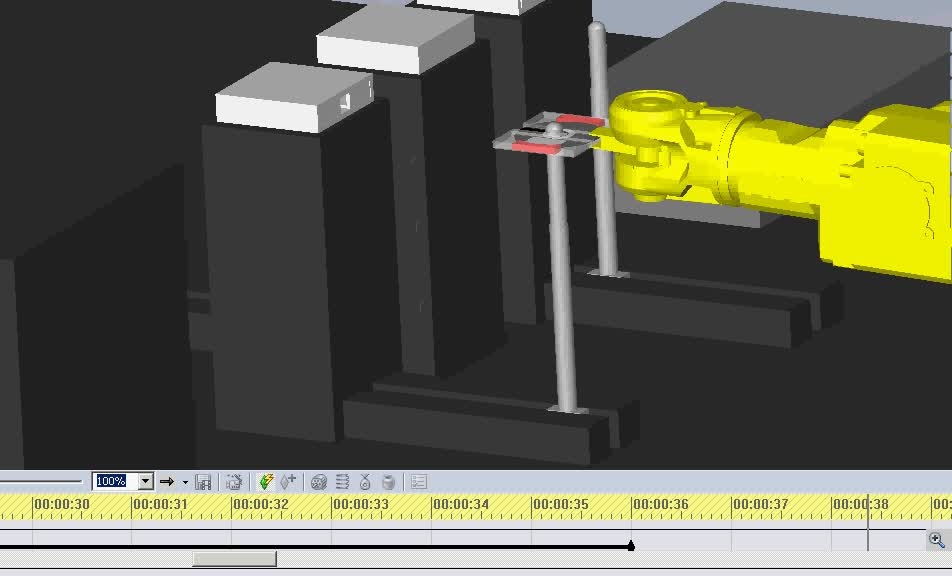Image resolution: width=952 pixels, height=576 pixels.
Task: Click the 100% zoom percentage field
Action: coord(115,481)
